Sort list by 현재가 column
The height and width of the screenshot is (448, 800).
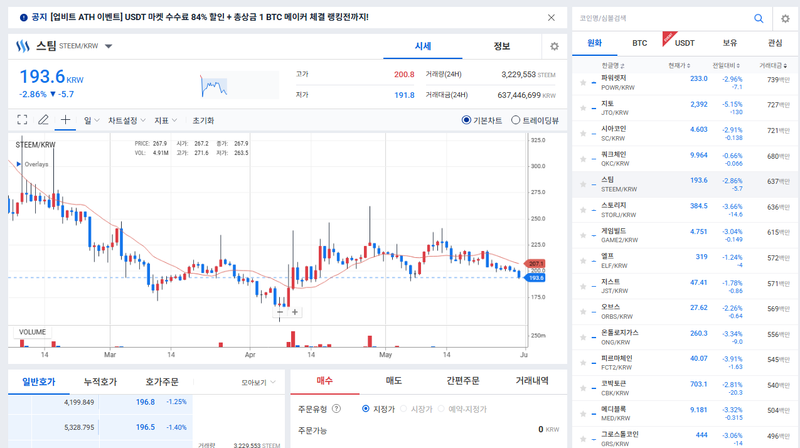coord(679,65)
